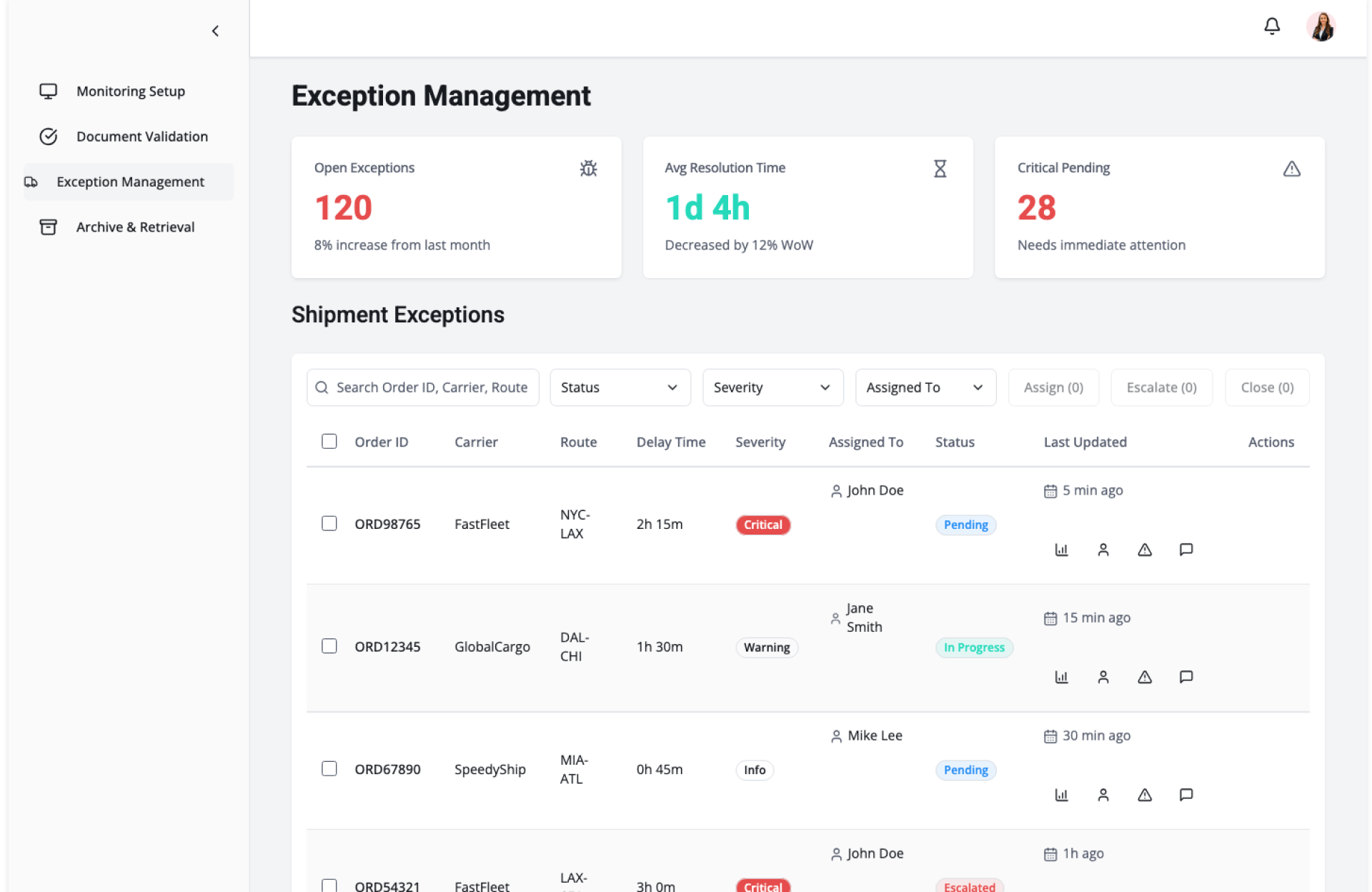The image size is (1372, 892).
Task: Expand the Status filter dropdown
Action: coord(620,387)
